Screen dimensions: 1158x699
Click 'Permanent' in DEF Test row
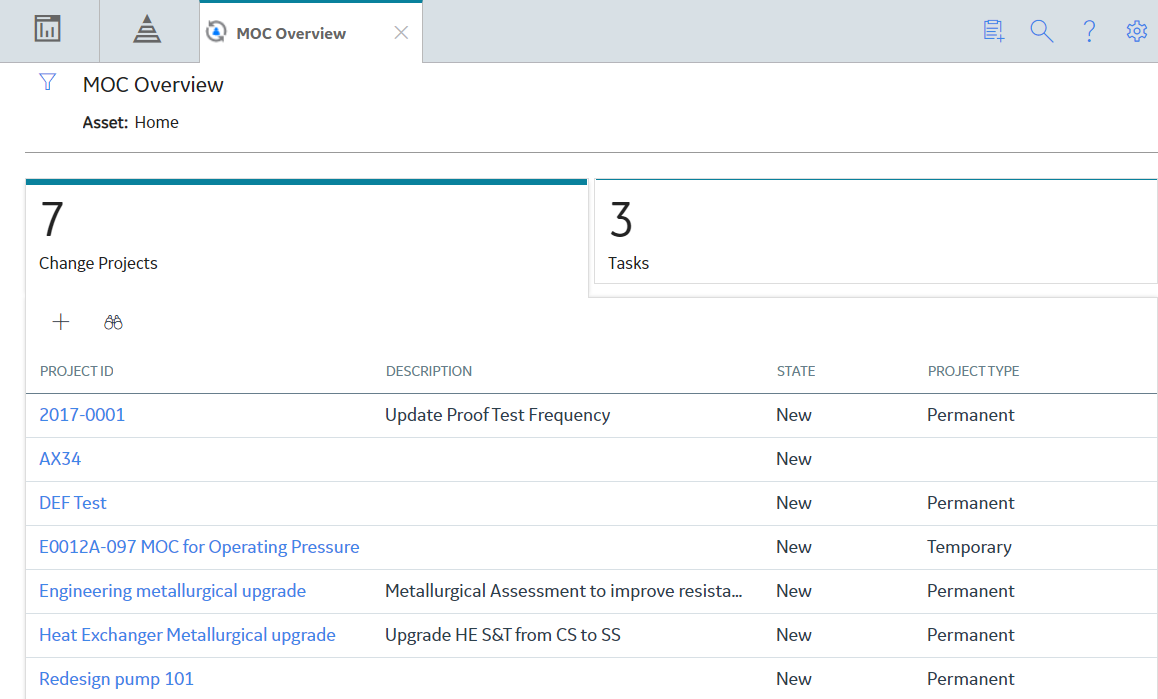point(970,502)
